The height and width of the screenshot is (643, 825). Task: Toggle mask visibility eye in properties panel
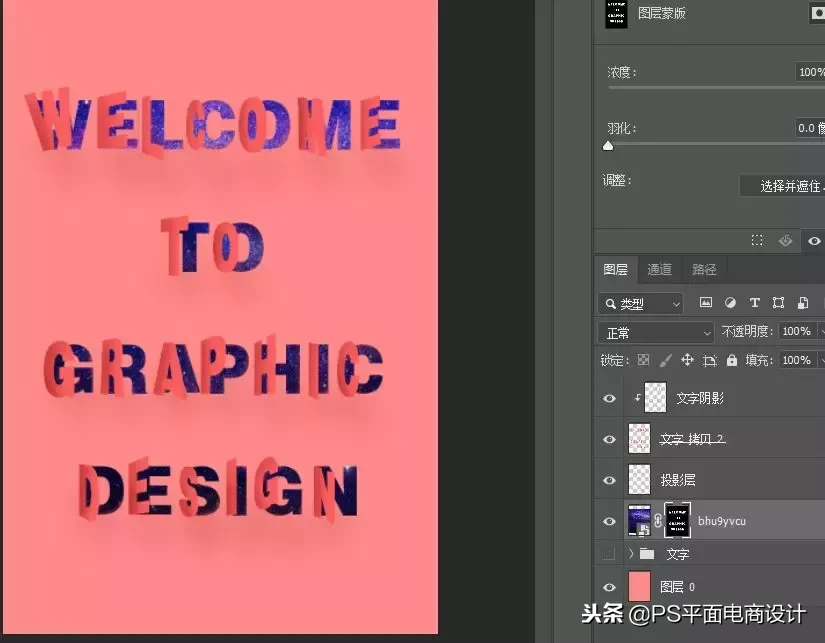tap(814, 240)
